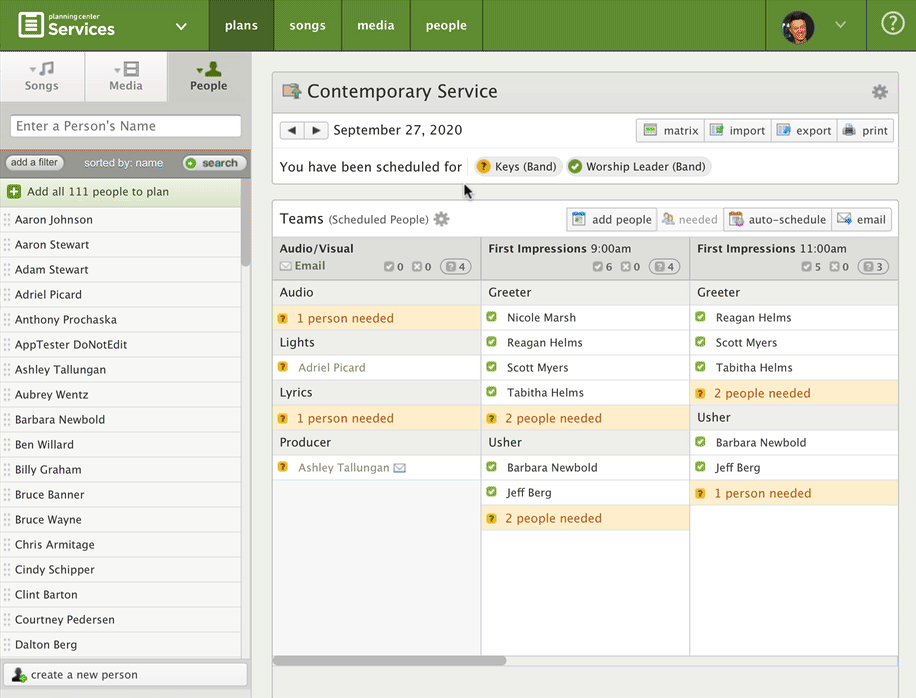Toggle the confirmed status for Nicole Marsh
The width and height of the screenshot is (916, 698).
[x=492, y=317]
